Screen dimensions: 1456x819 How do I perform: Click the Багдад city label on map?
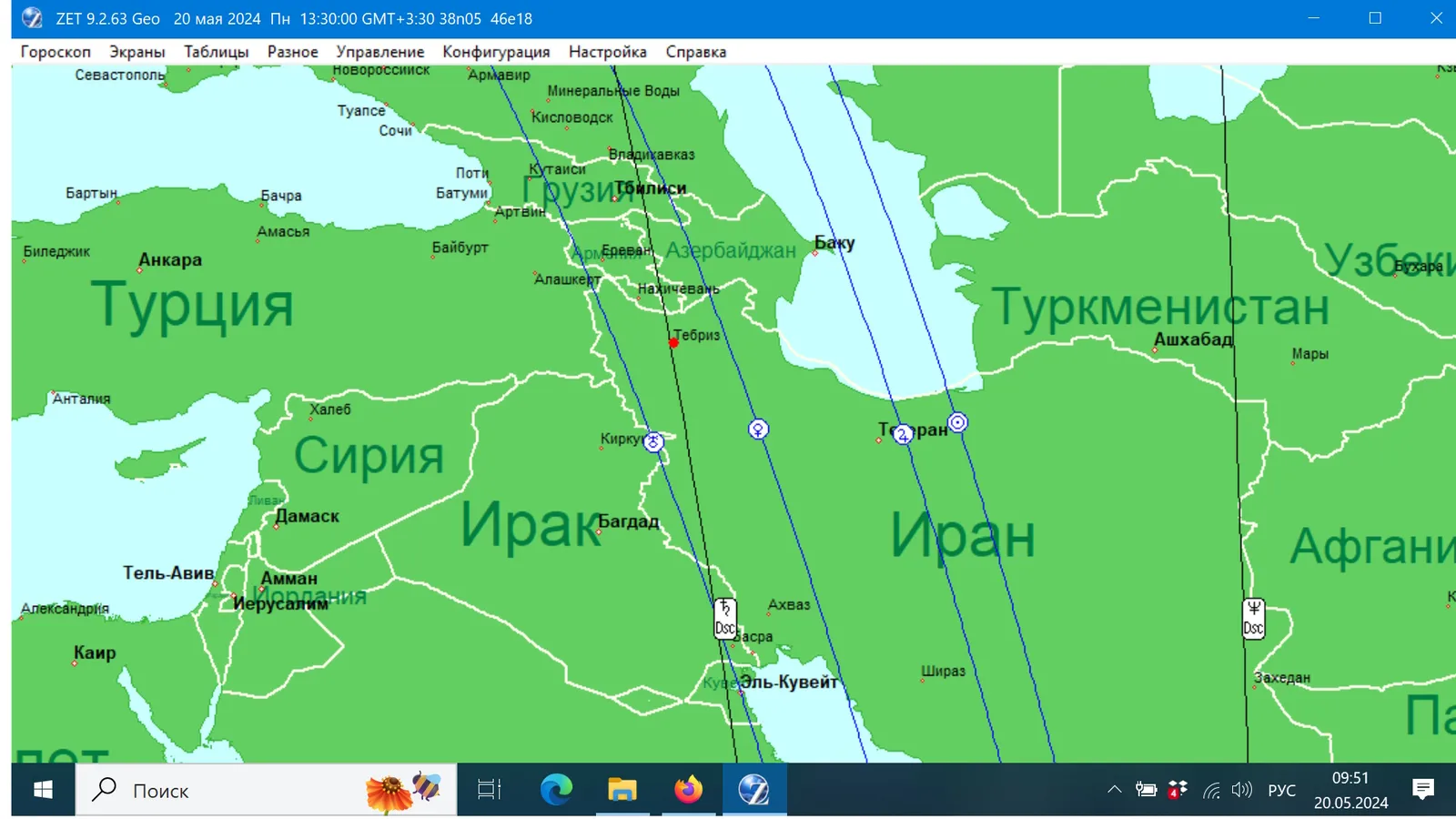(x=628, y=521)
